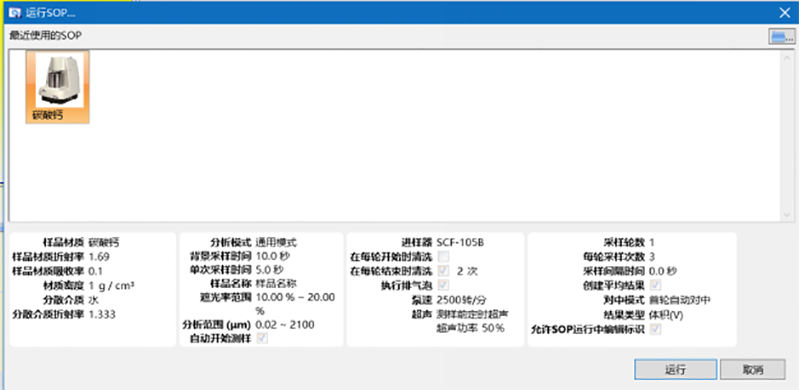Toggle 在每轮开始时清洗 checkbox
The height and width of the screenshot is (390, 800).
443,256
